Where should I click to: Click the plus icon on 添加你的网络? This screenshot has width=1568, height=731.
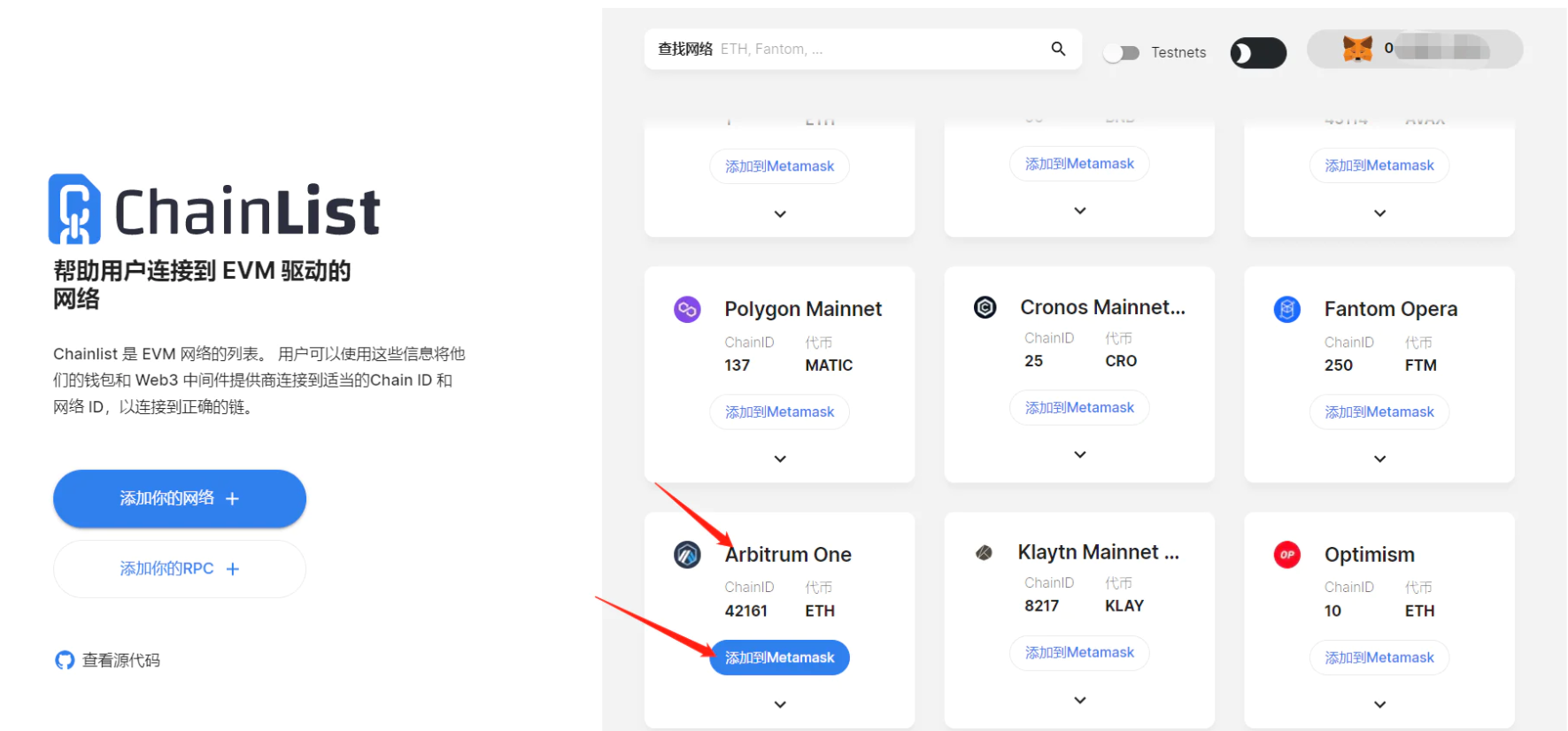click(232, 499)
